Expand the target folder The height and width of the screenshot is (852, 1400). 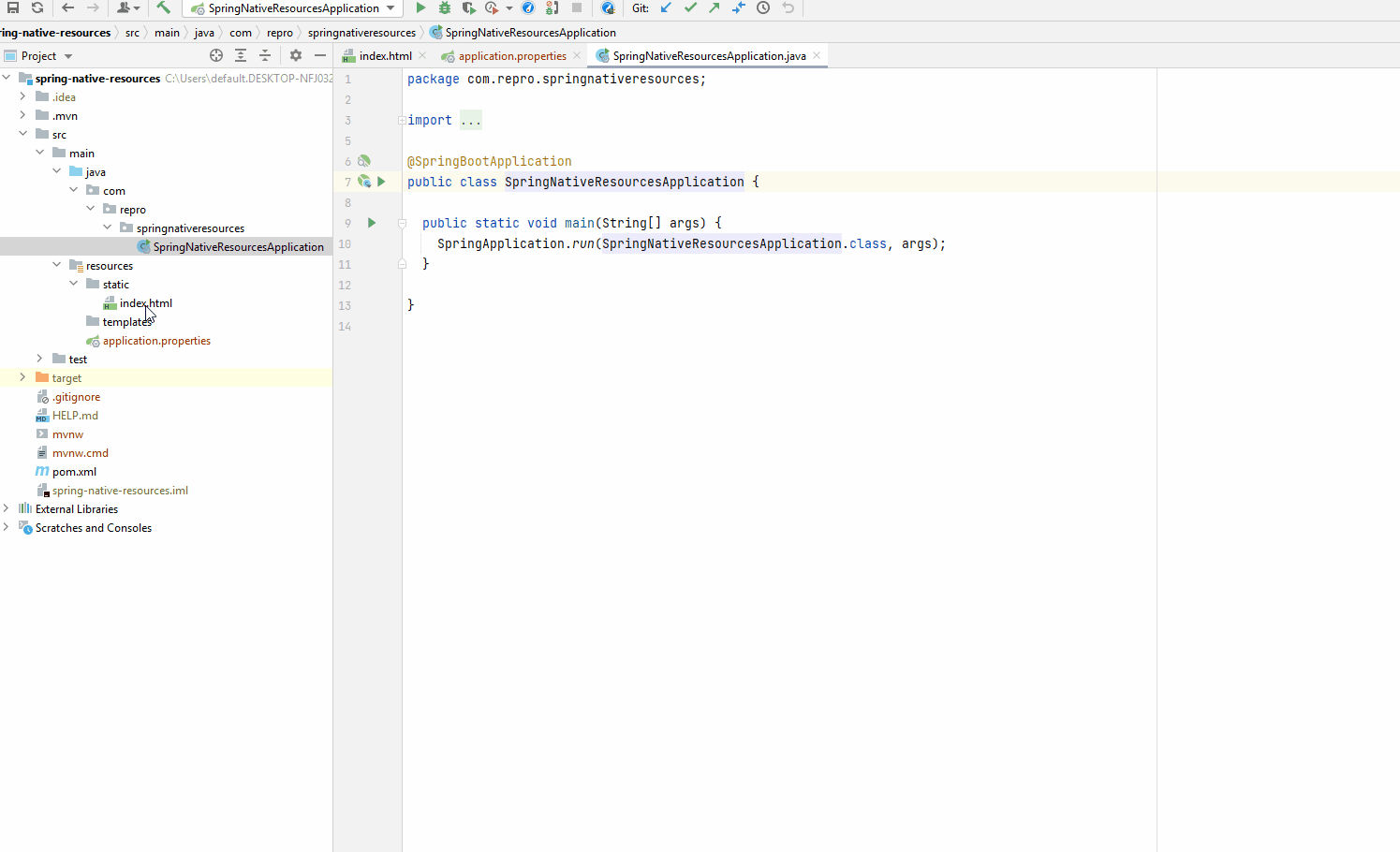point(23,377)
